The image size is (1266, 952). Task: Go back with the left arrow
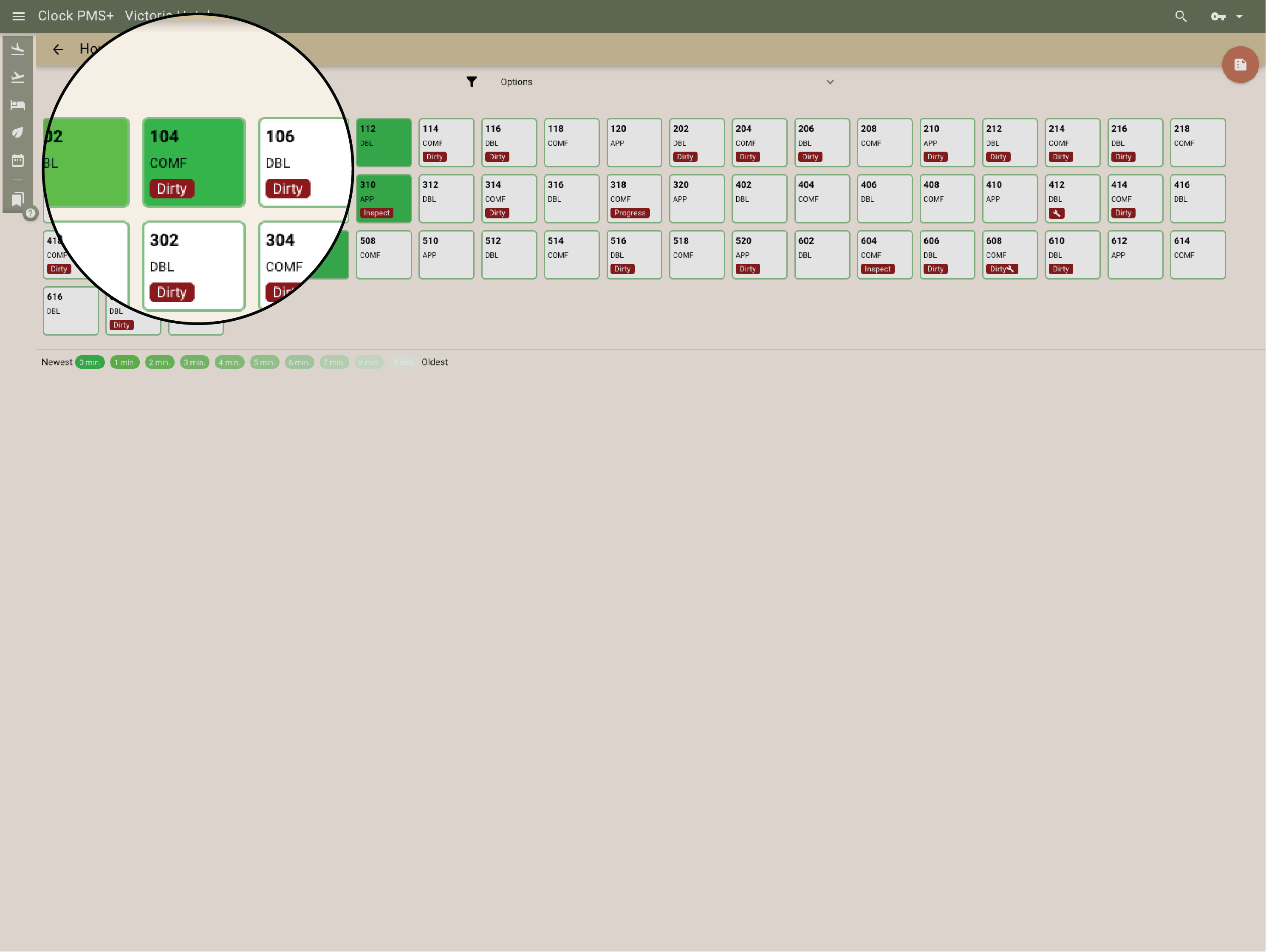(x=58, y=49)
